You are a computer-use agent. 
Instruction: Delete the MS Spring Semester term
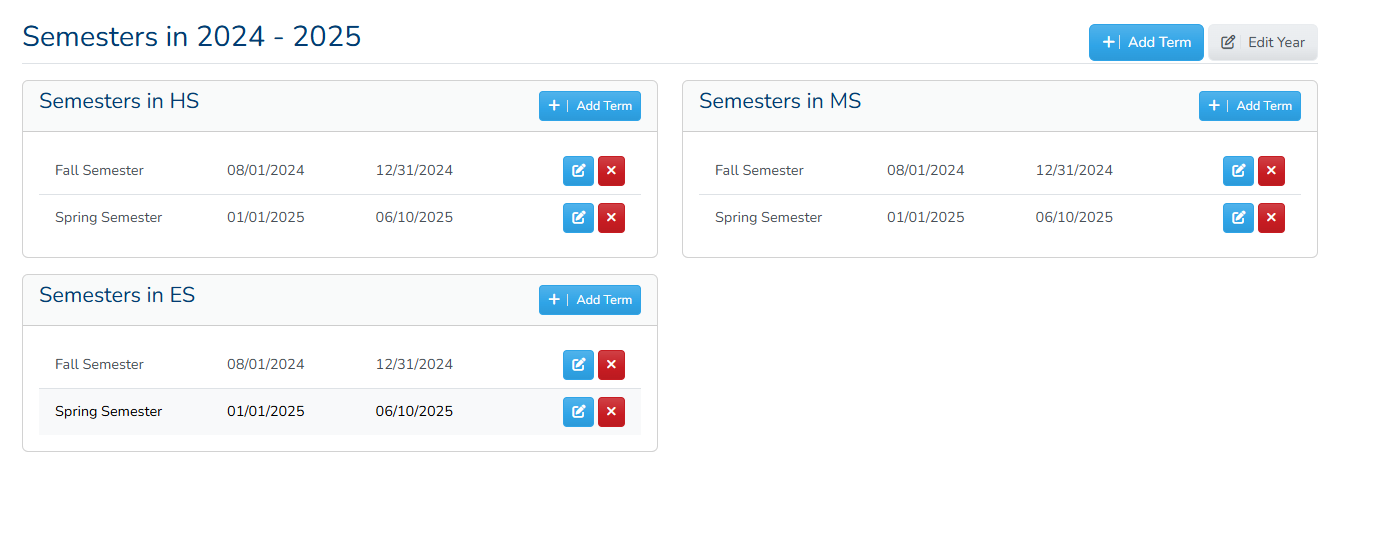tap(1271, 218)
